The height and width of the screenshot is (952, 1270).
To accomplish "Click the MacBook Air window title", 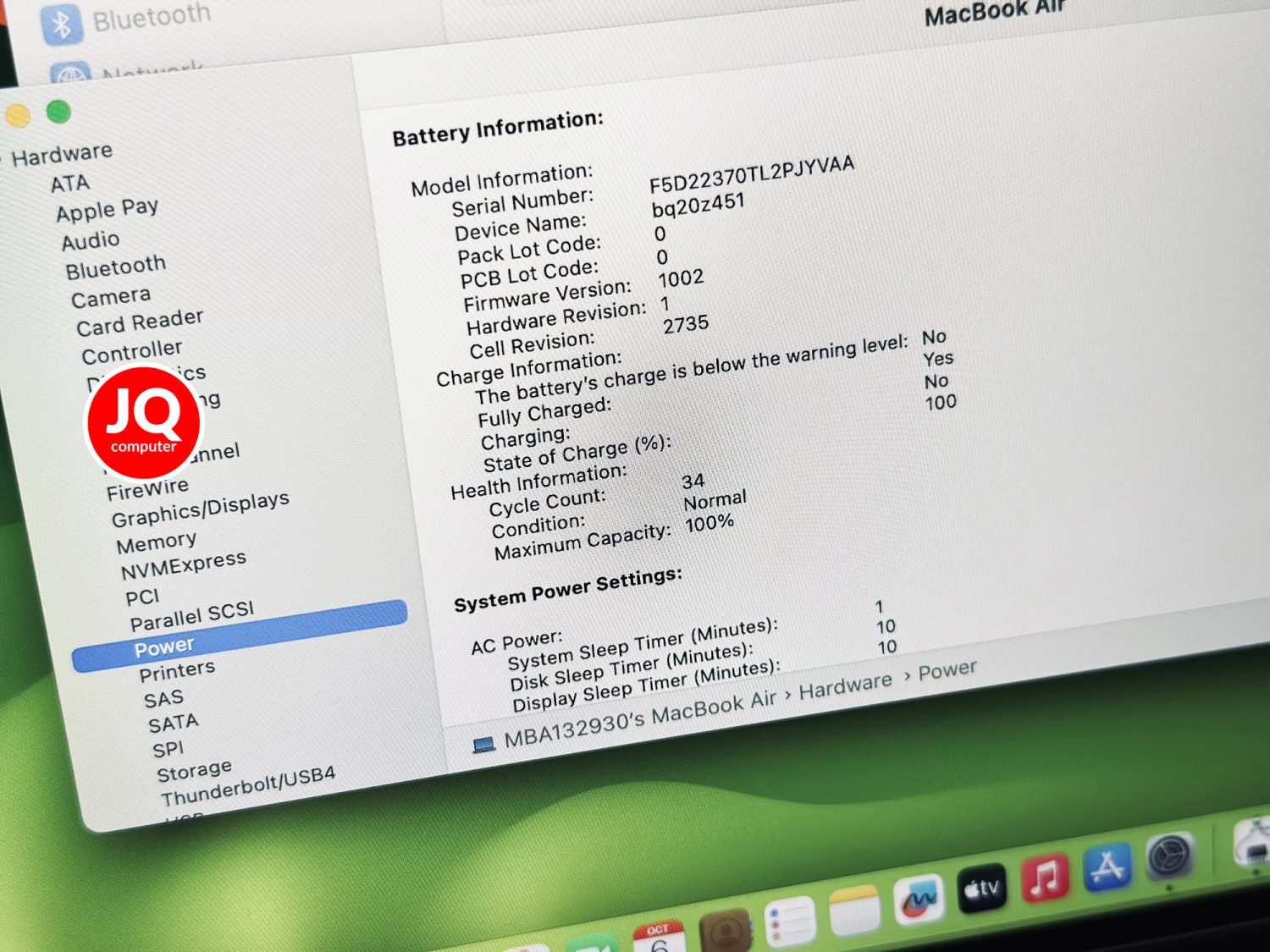I will [995, 12].
